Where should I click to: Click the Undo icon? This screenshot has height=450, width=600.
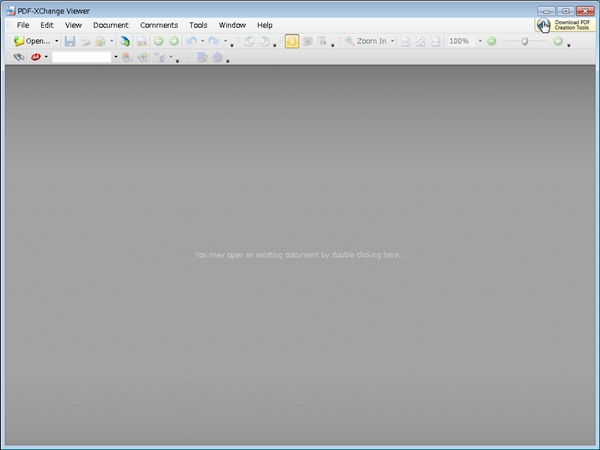pos(191,41)
